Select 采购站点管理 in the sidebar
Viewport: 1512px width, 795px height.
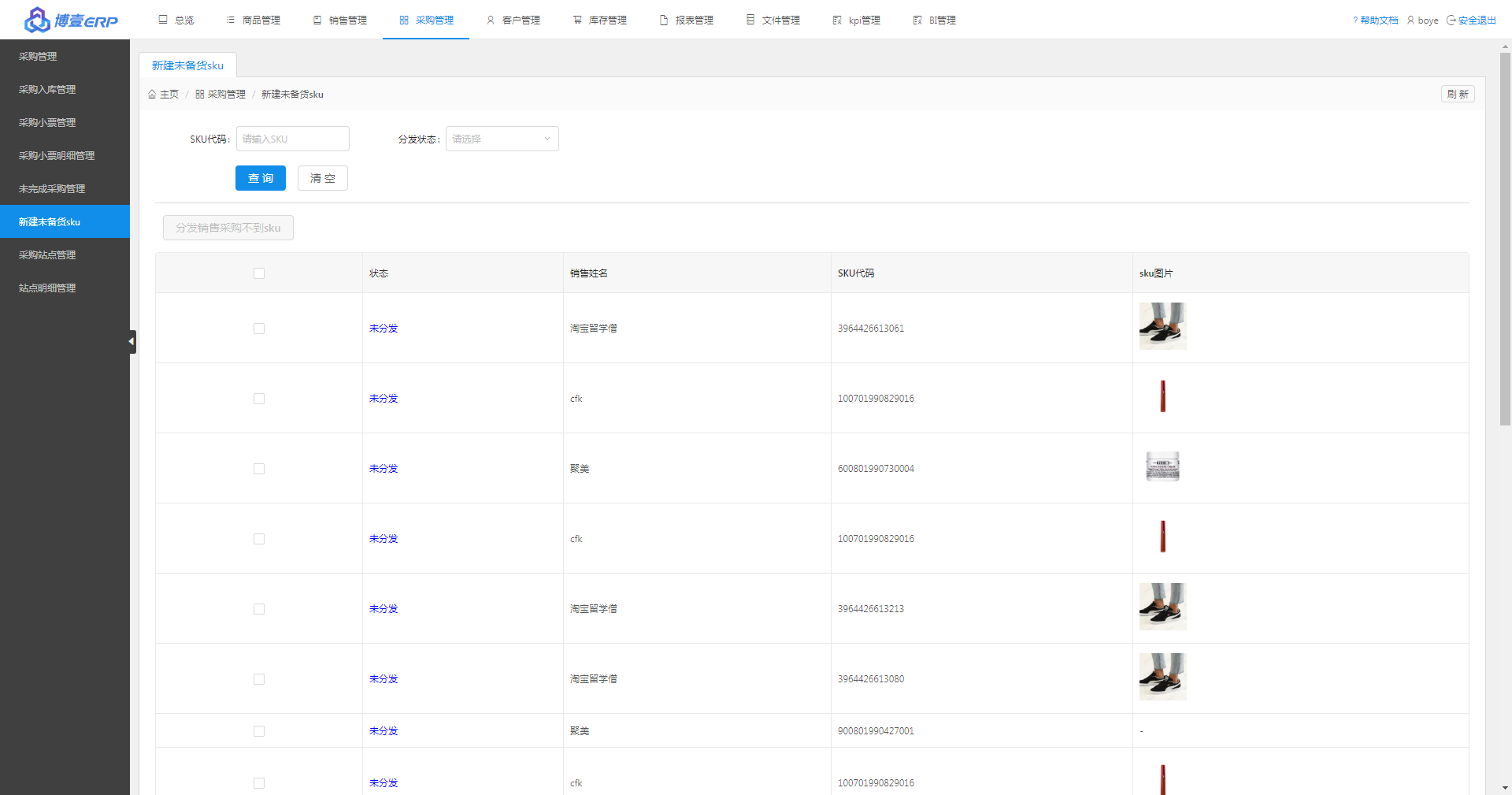click(65, 255)
